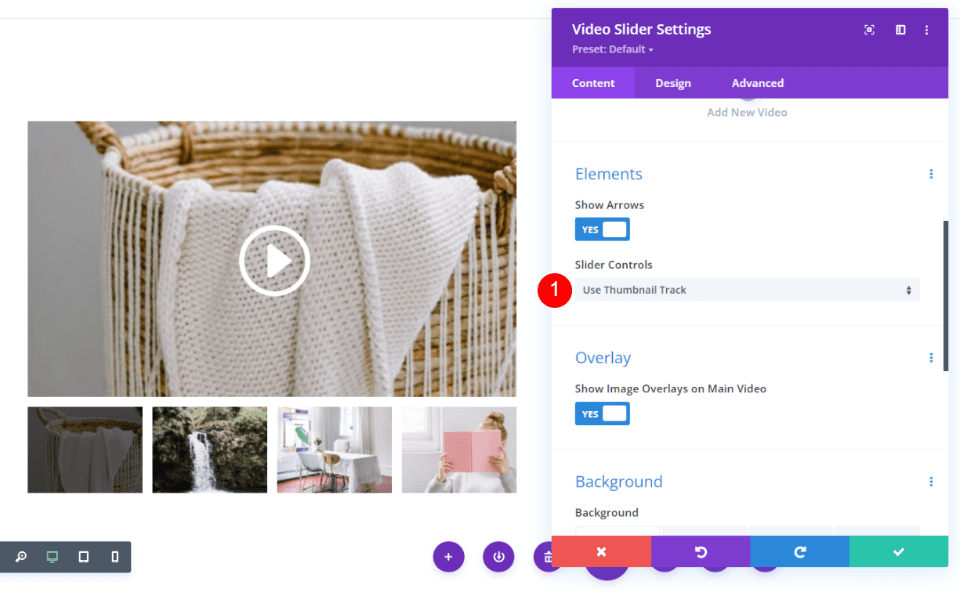960x592 pixels.
Task: Turn off Show Image Overlays on Main Video
Action: (602, 413)
